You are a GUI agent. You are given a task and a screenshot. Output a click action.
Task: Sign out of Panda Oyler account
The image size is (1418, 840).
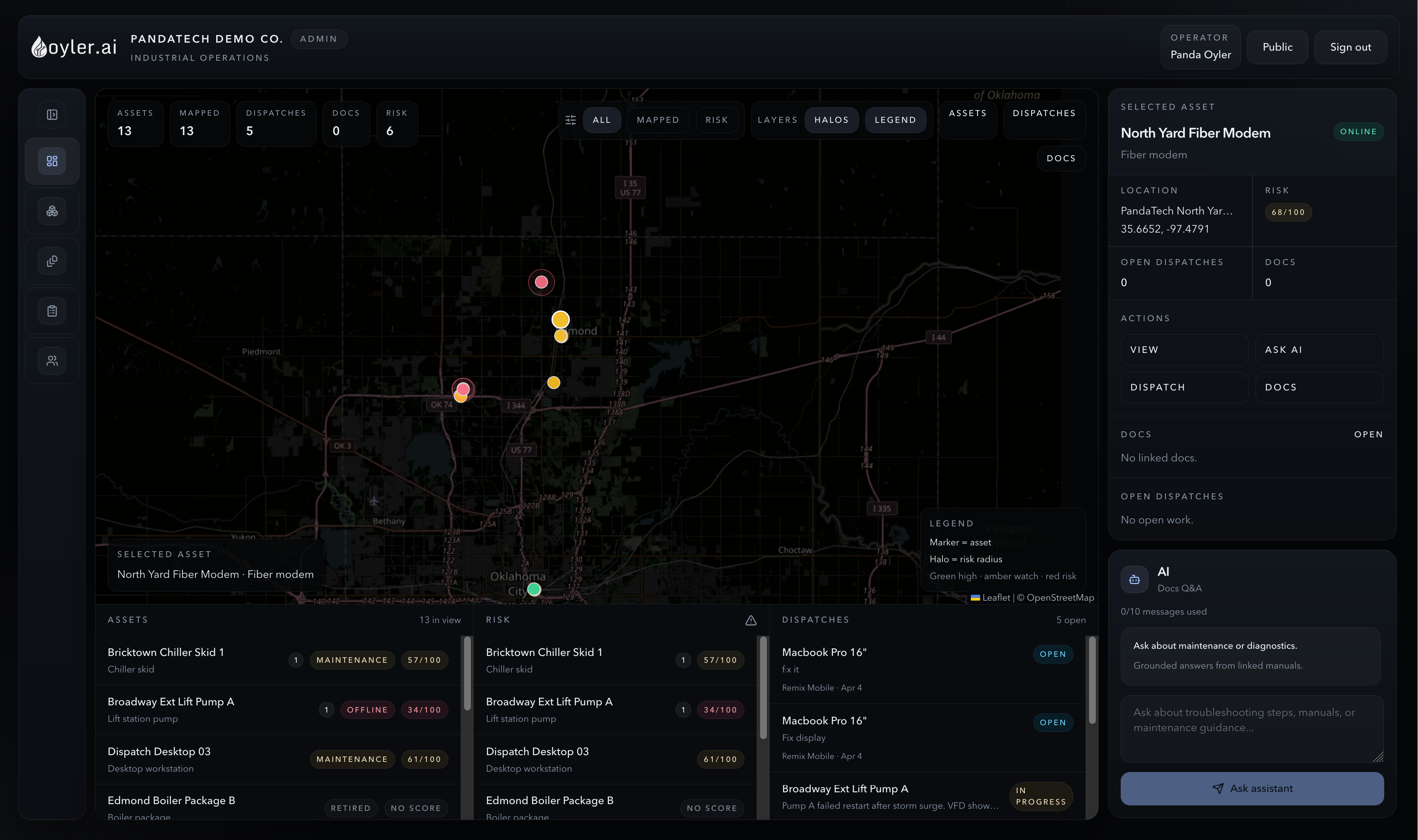click(1350, 47)
